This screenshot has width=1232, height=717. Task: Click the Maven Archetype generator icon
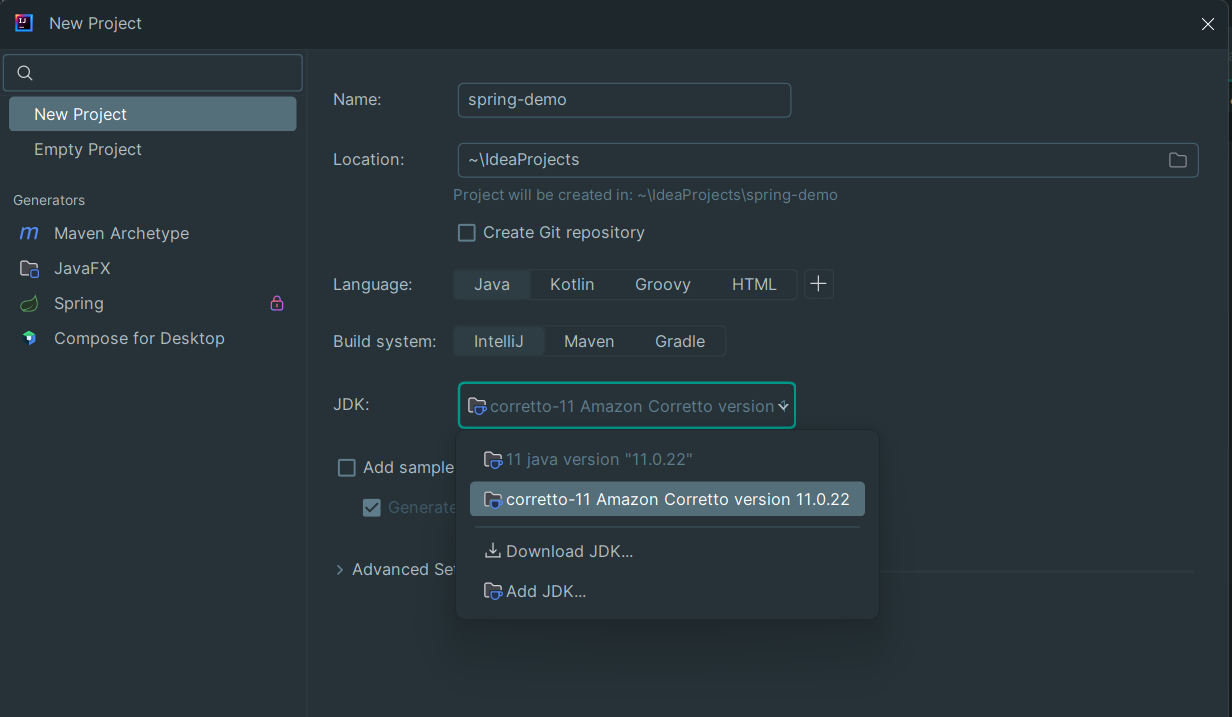tap(29, 233)
